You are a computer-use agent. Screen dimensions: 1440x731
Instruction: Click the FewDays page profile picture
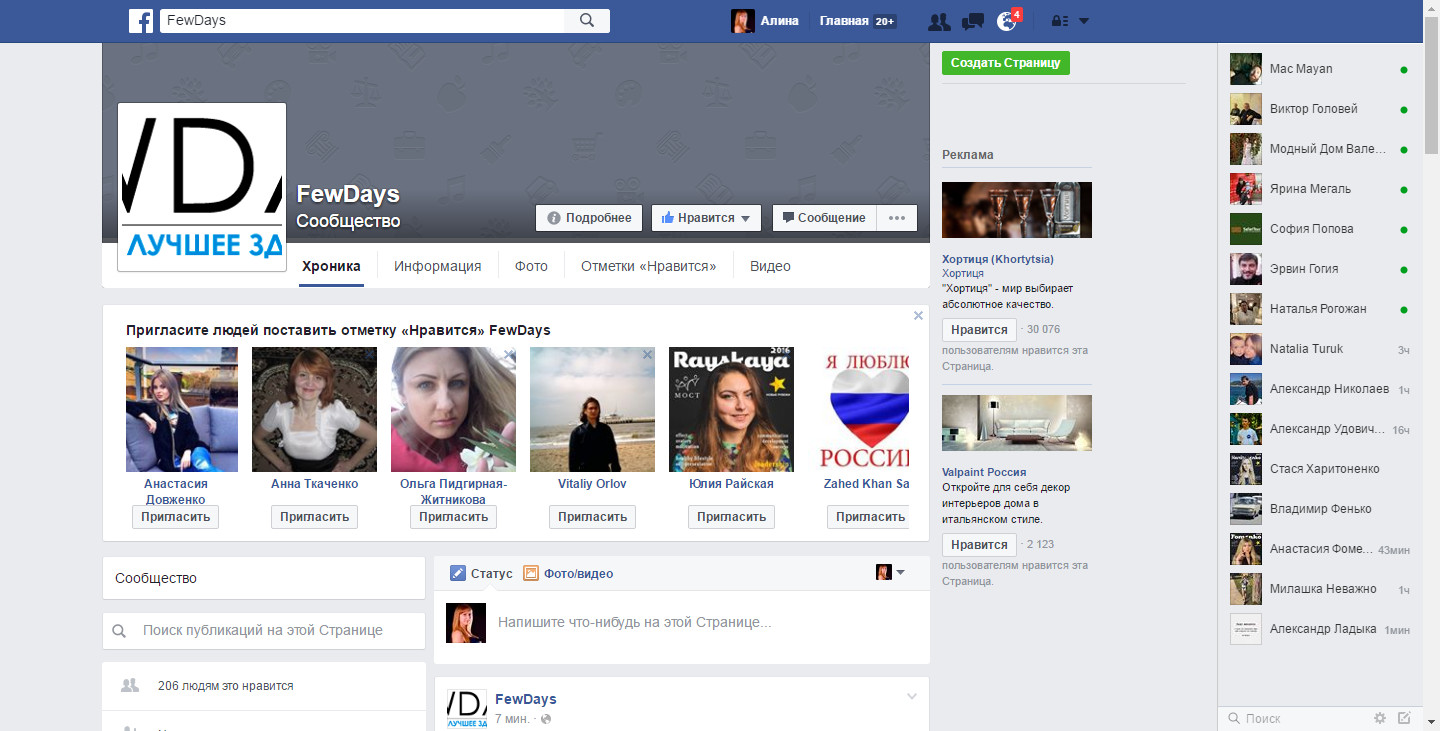202,187
